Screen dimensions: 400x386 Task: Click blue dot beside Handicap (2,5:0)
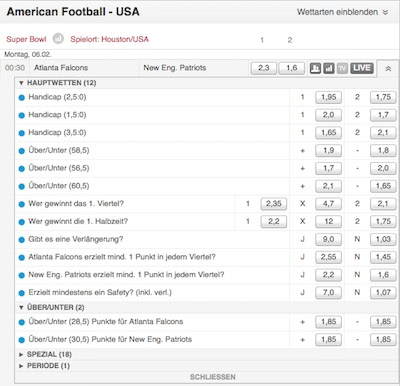[x=22, y=98]
